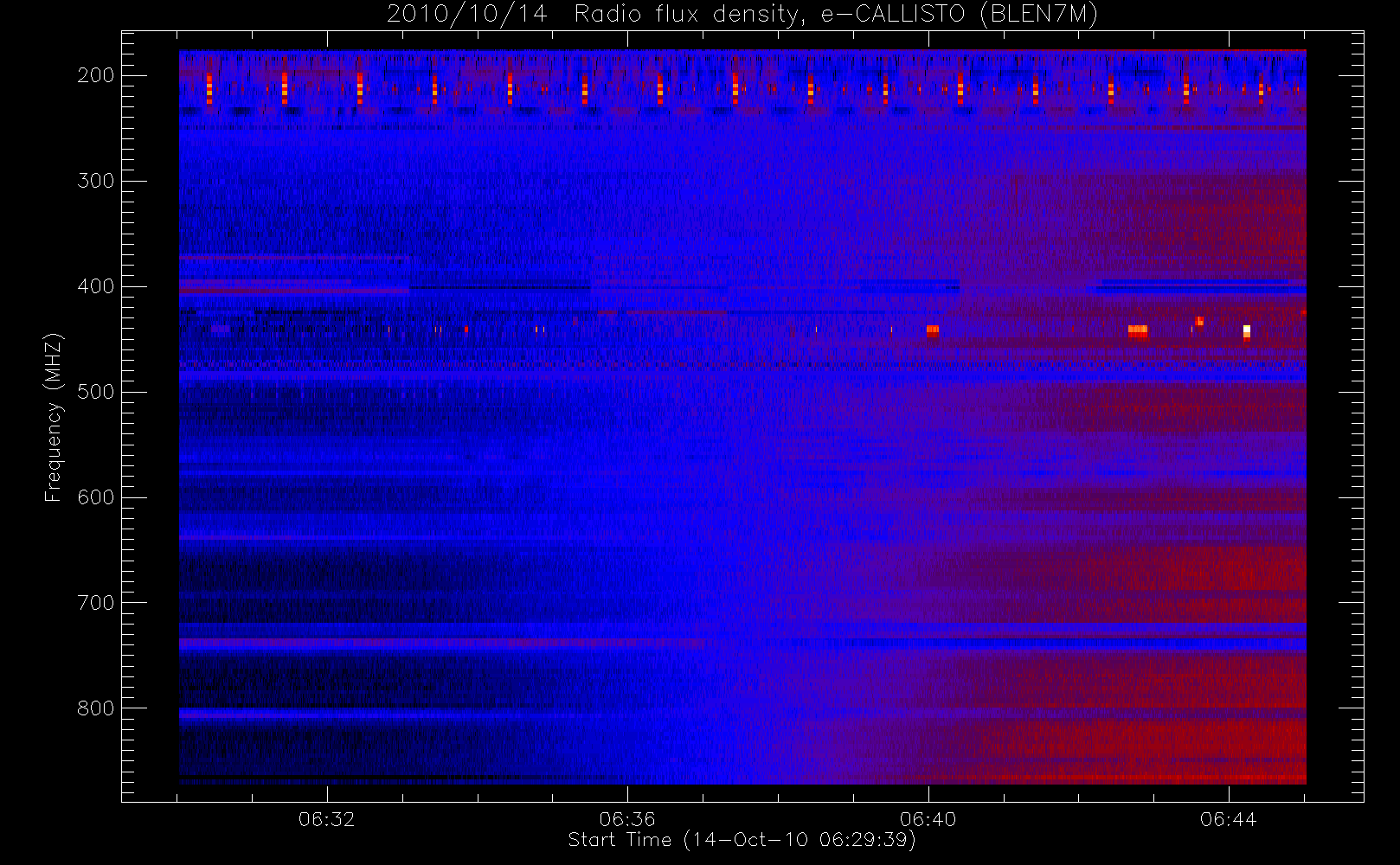Click the 'Frequency (MHZ)' y-axis label
This screenshot has height=865, width=1400.
(x=54, y=417)
